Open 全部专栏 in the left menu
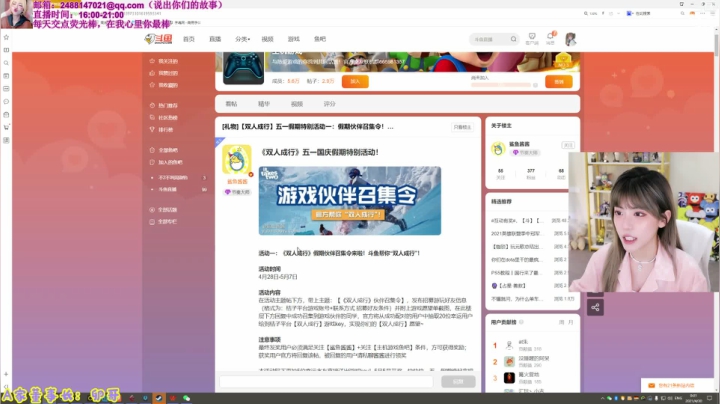The image size is (720, 404). pos(168,222)
